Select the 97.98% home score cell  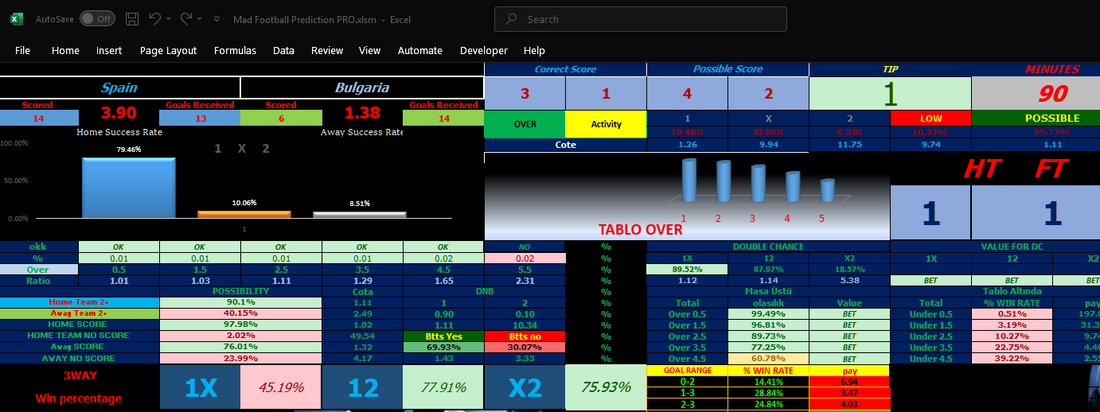(241, 325)
